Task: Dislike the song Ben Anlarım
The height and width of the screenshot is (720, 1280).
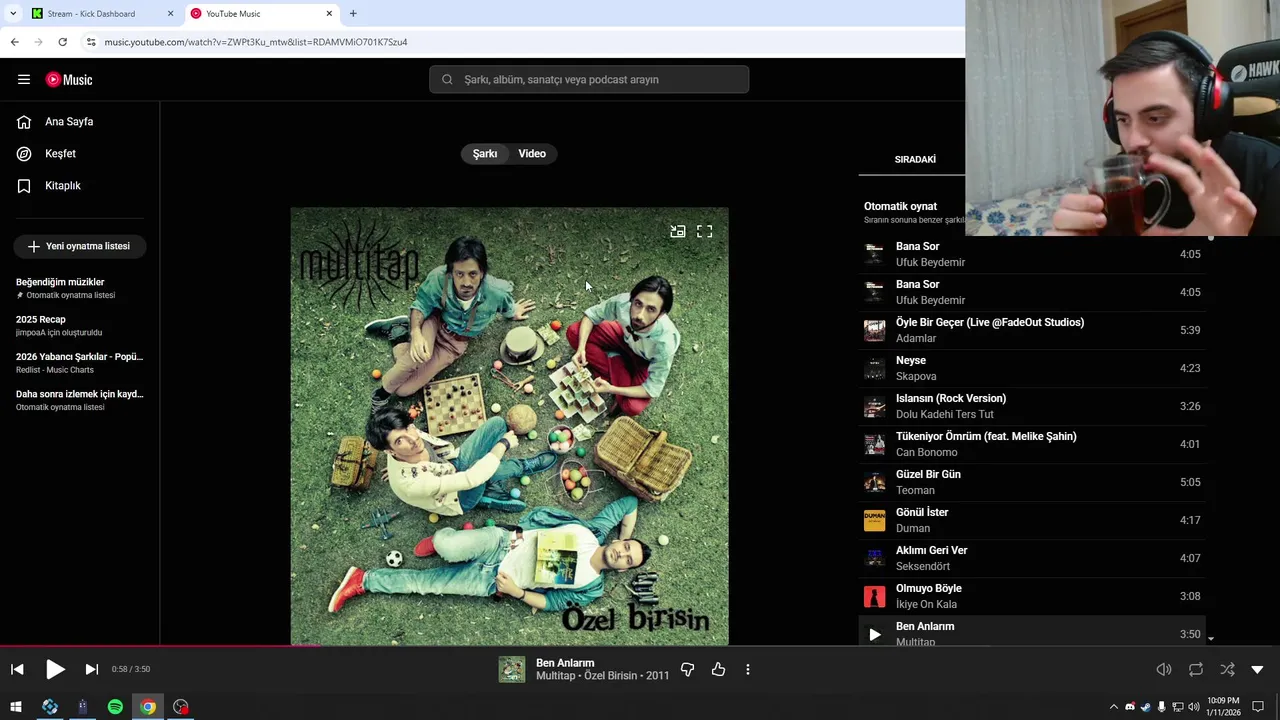Action: pos(687,669)
